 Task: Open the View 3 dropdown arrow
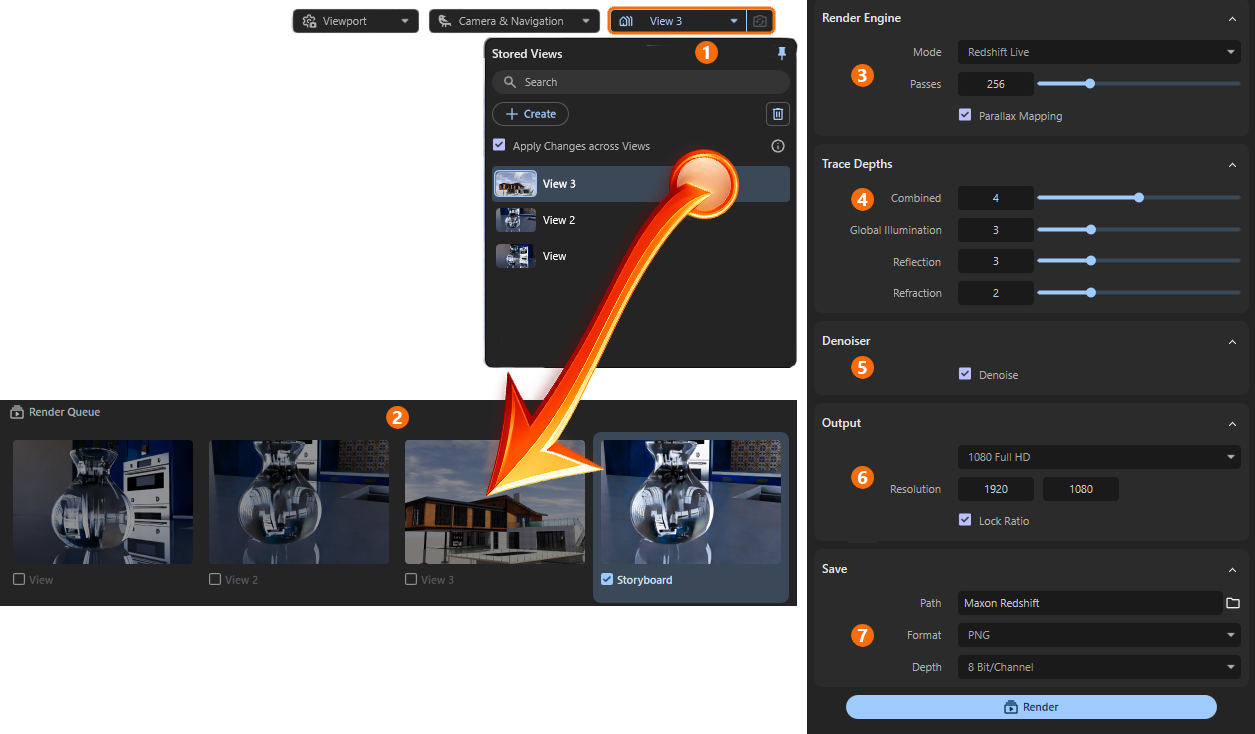pyautogui.click(x=734, y=21)
